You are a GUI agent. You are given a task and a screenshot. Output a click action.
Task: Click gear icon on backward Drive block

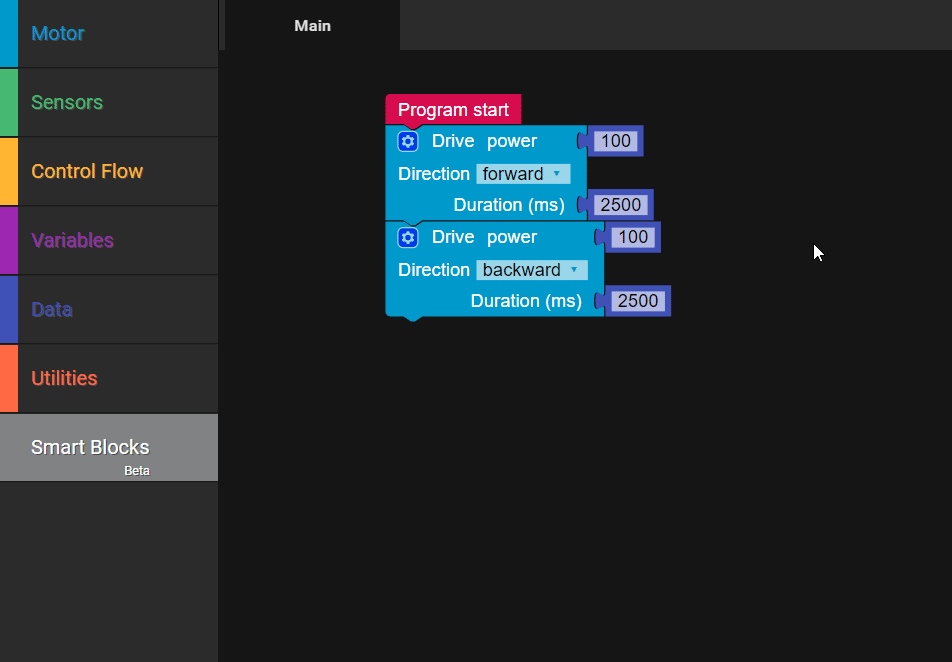click(x=408, y=237)
